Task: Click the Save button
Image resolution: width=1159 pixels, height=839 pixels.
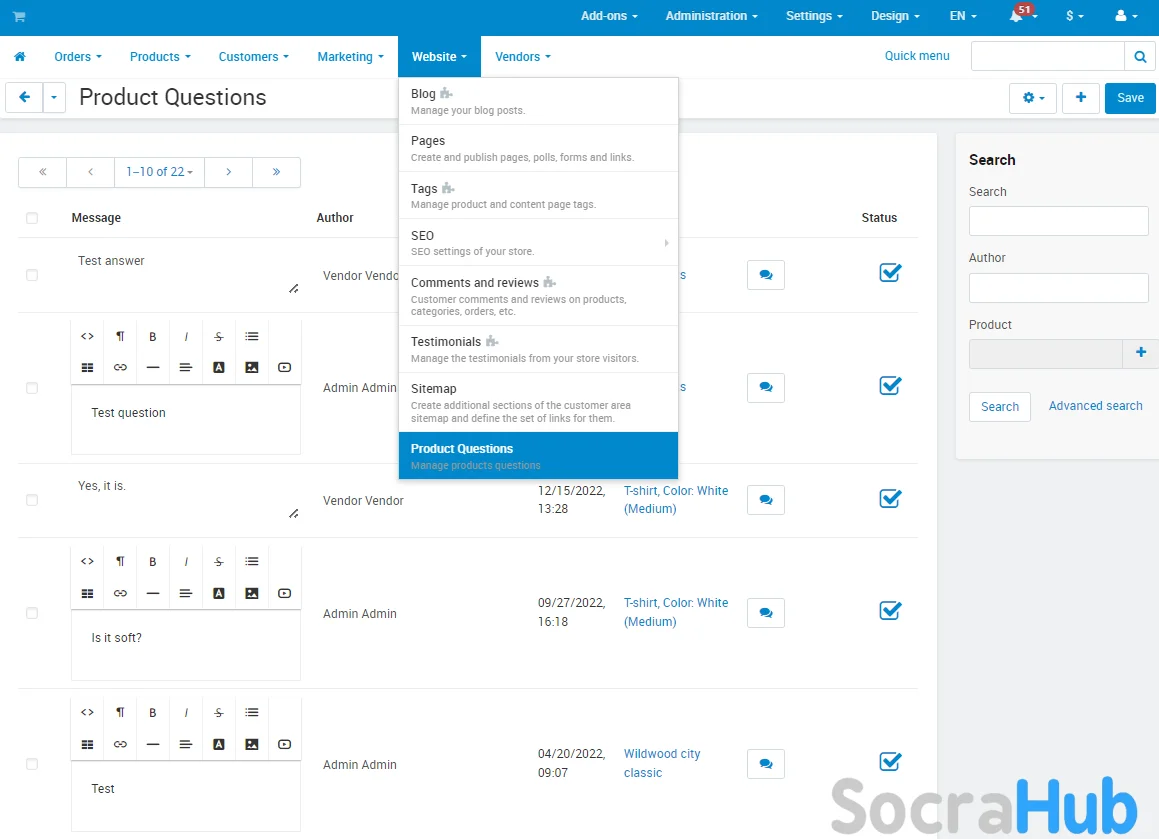Action: pos(1130,98)
